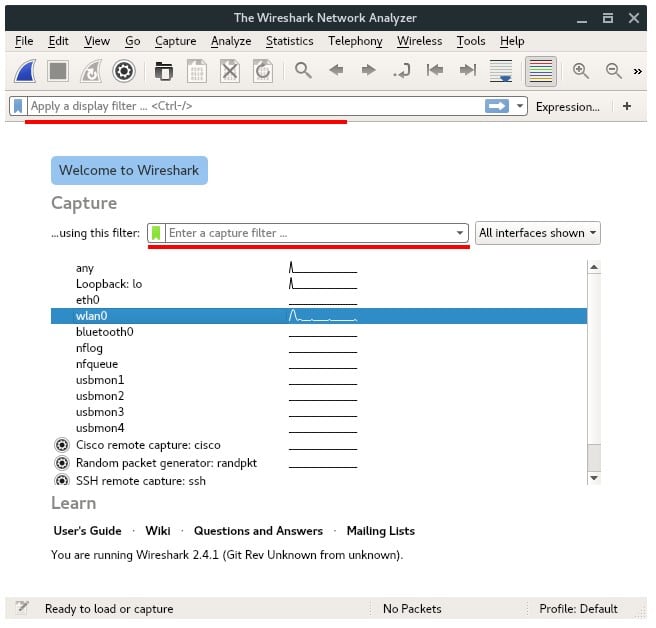Open the Expression... dialog
The height and width of the screenshot is (628, 656).
(567, 107)
